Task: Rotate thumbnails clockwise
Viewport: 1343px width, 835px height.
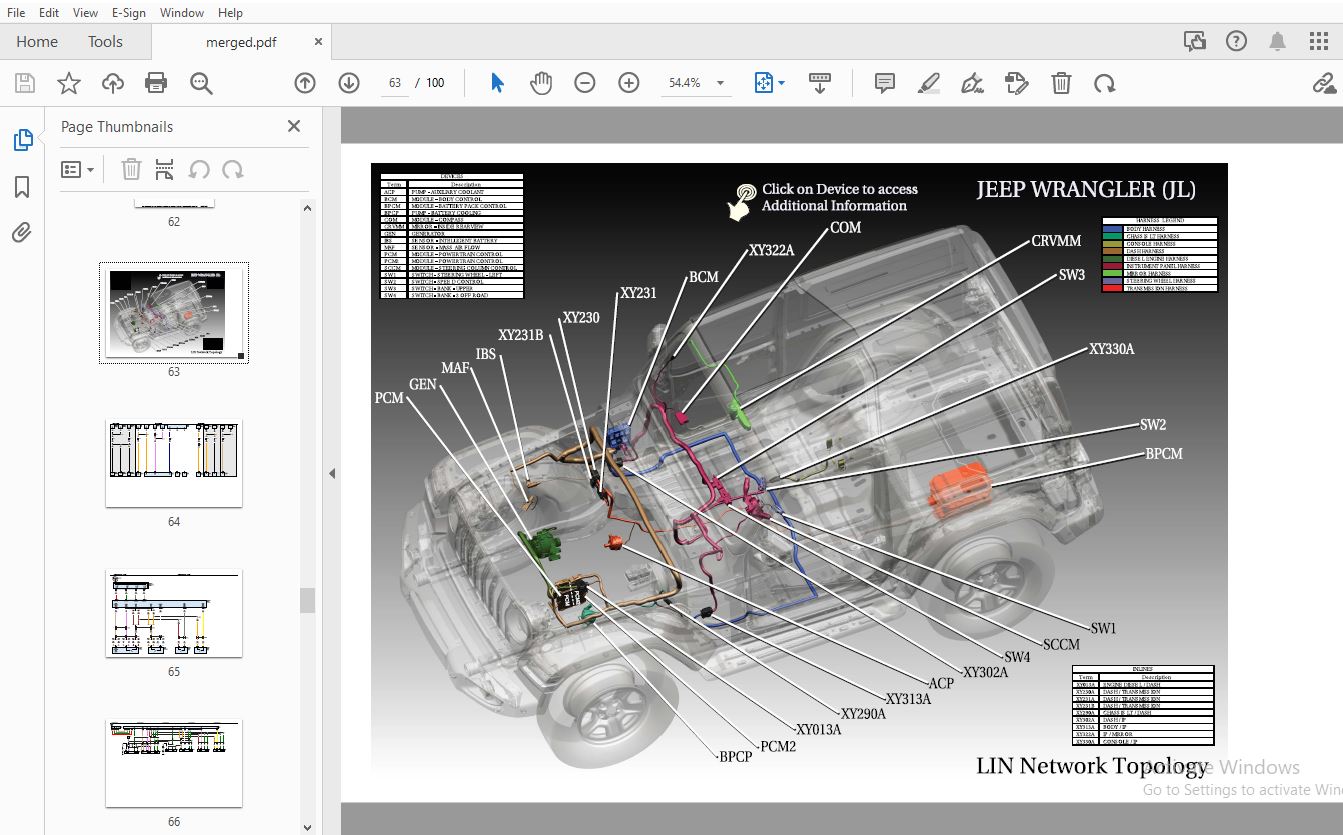Action: click(x=233, y=169)
